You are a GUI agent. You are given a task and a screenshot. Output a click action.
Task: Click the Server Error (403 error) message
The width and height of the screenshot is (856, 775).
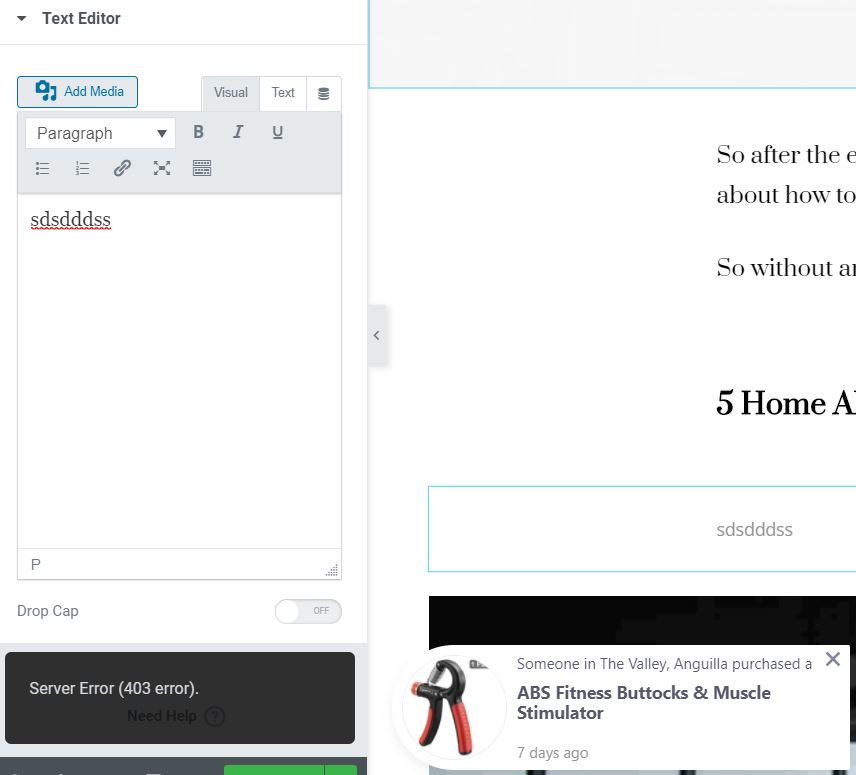tap(114, 688)
